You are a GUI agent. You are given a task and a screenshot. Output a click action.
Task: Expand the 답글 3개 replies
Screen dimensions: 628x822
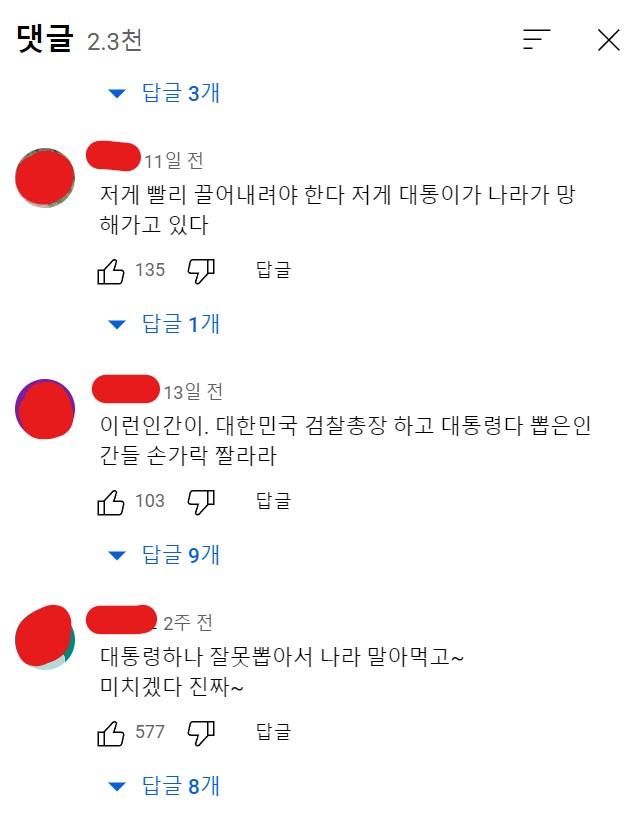point(164,93)
